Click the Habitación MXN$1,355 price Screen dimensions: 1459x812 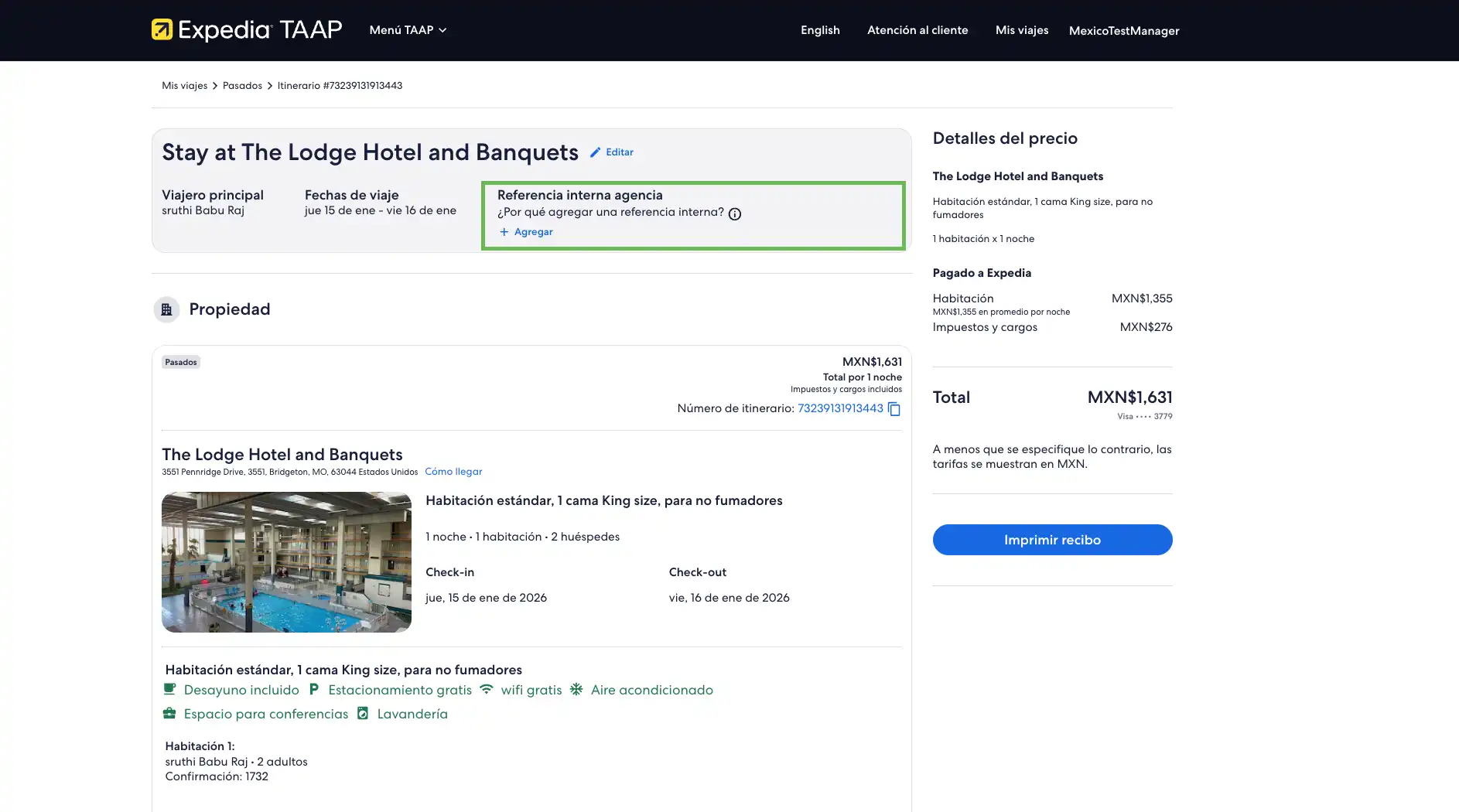(x=1142, y=299)
